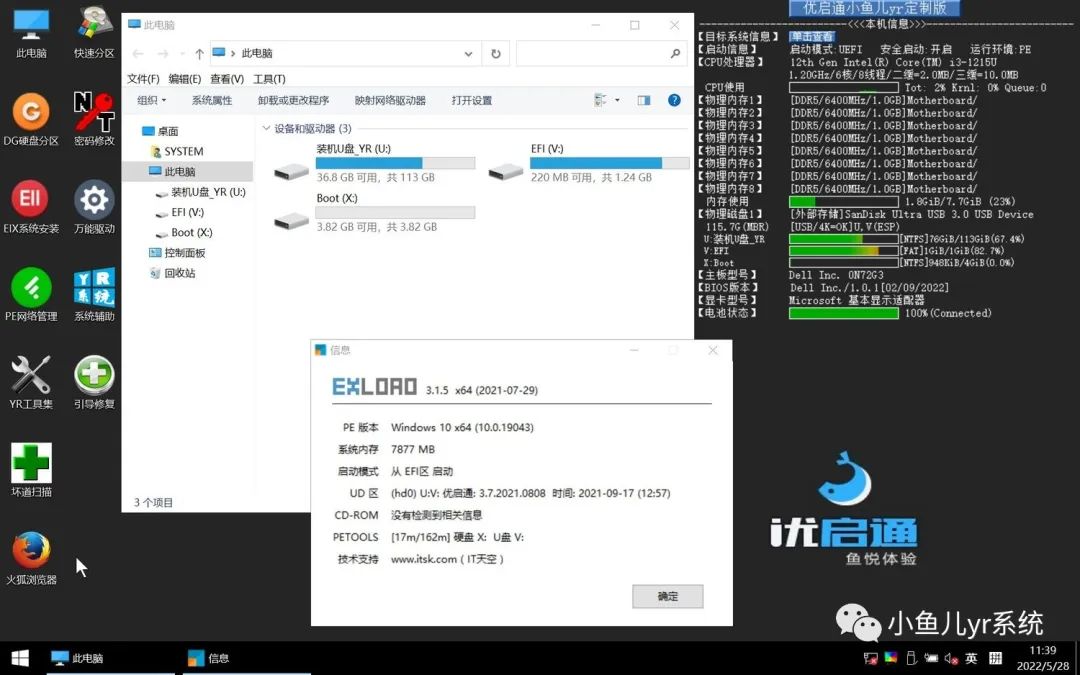The image size is (1080, 675).
Task: Go forward in the Explorer window
Action: pos(163,54)
